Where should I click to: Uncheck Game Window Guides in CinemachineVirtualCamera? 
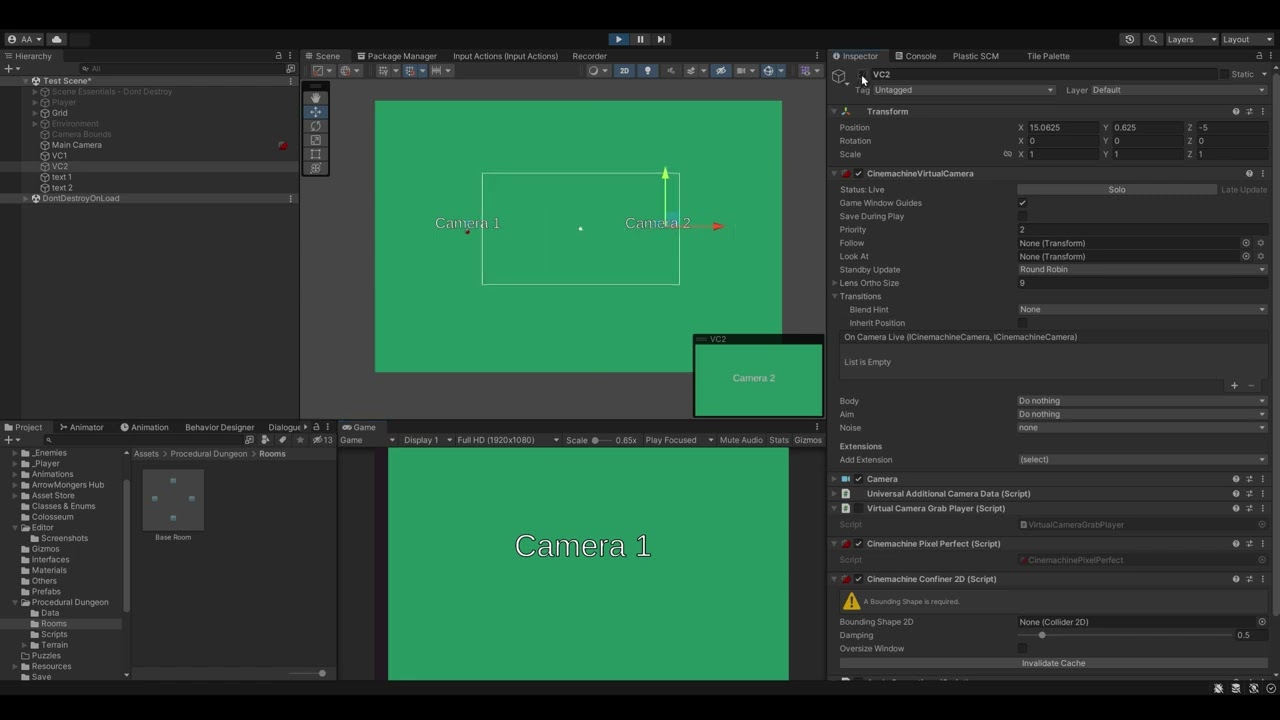[x=1022, y=203]
